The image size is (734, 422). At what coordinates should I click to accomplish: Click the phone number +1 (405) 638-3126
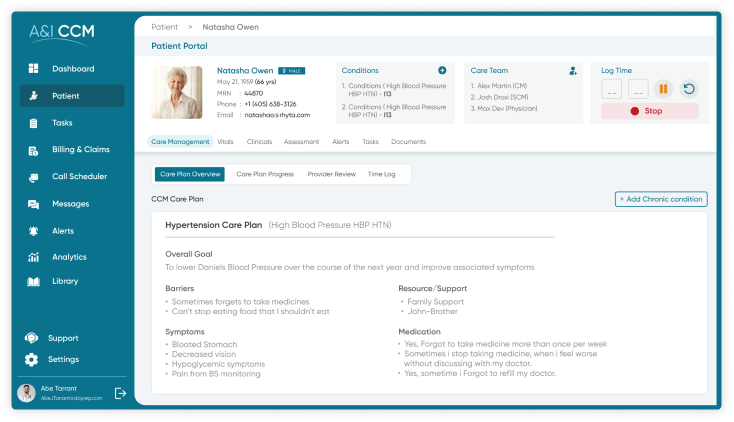click(270, 104)
